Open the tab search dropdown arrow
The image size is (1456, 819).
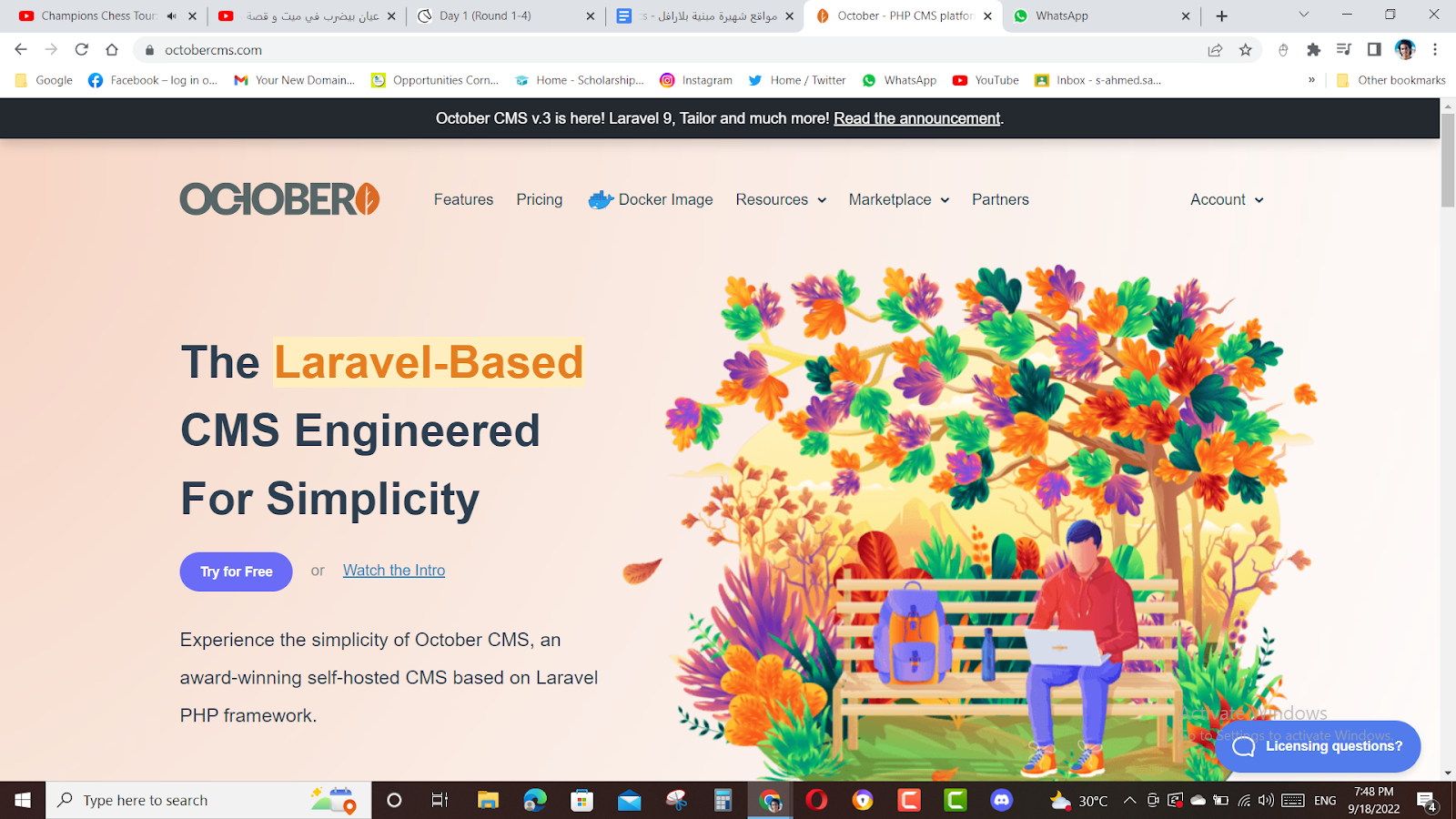[x=1303, y=15]
